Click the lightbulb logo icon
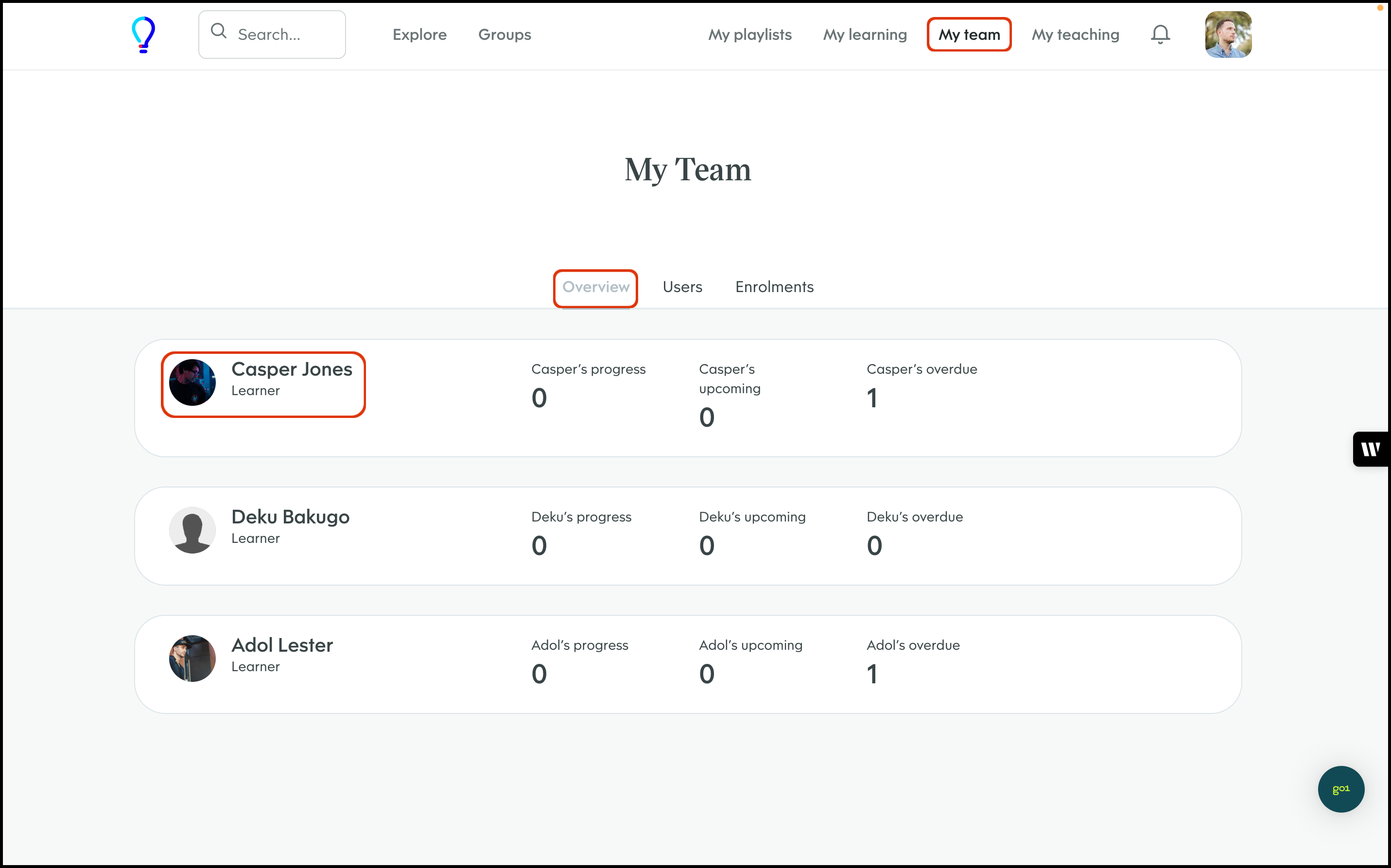Screen dimensions: 1391x868 pyautogui.click(x=143, y=35)
